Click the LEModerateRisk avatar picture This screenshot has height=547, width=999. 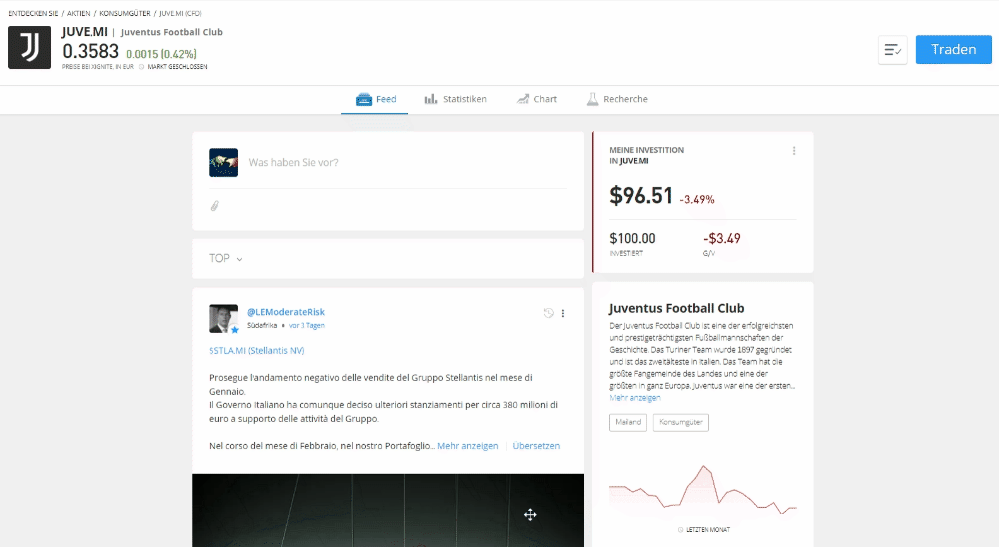coord(224,318)
